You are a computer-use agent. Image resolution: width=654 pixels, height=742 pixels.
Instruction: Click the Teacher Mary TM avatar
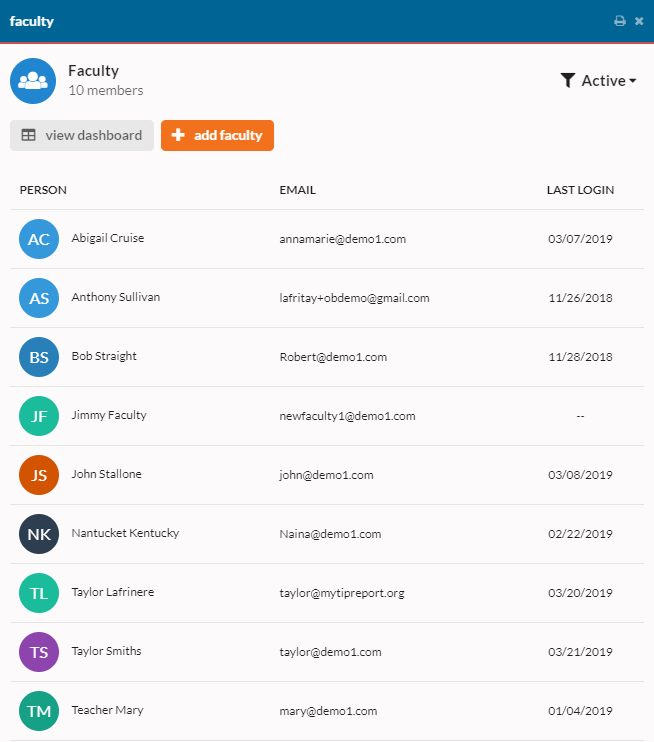point(39,711)
